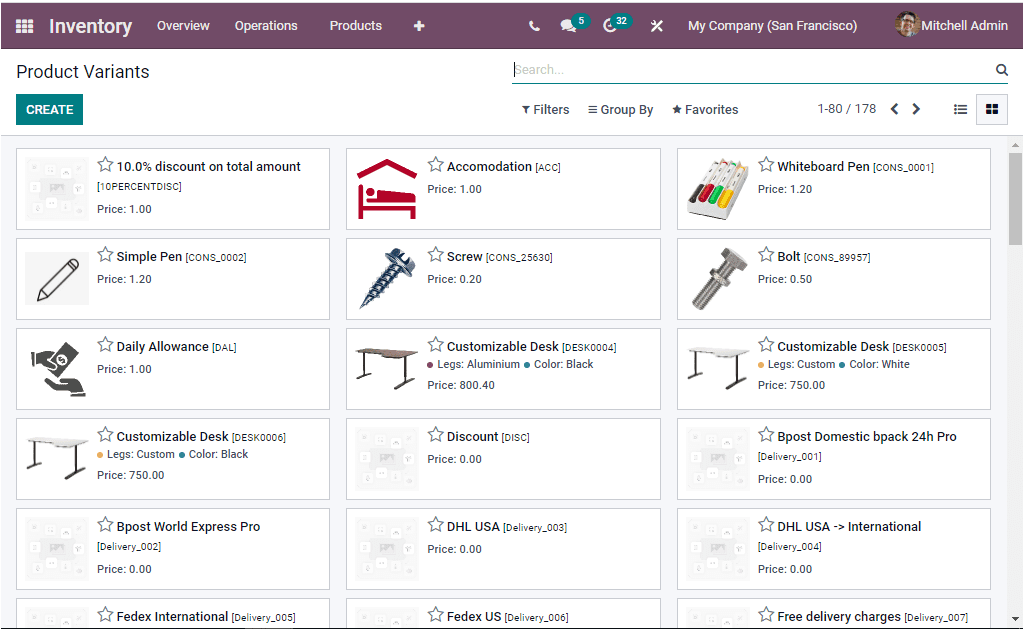This screenshot has height=630, width=1024.
Task: Click the Mitchell Admin avatar picture
Action: point(907,25)
